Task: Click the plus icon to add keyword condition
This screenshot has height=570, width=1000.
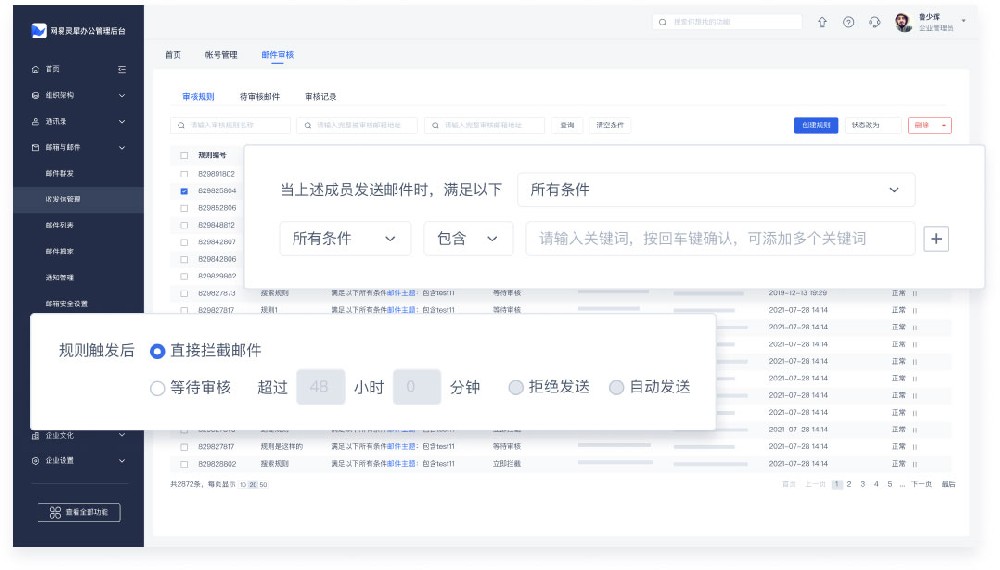Action: tap(936, 239)
